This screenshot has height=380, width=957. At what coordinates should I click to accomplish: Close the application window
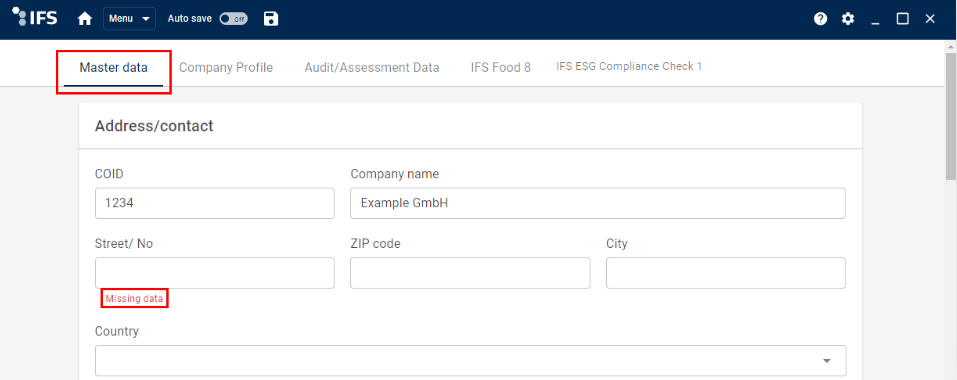coord(930,19)
